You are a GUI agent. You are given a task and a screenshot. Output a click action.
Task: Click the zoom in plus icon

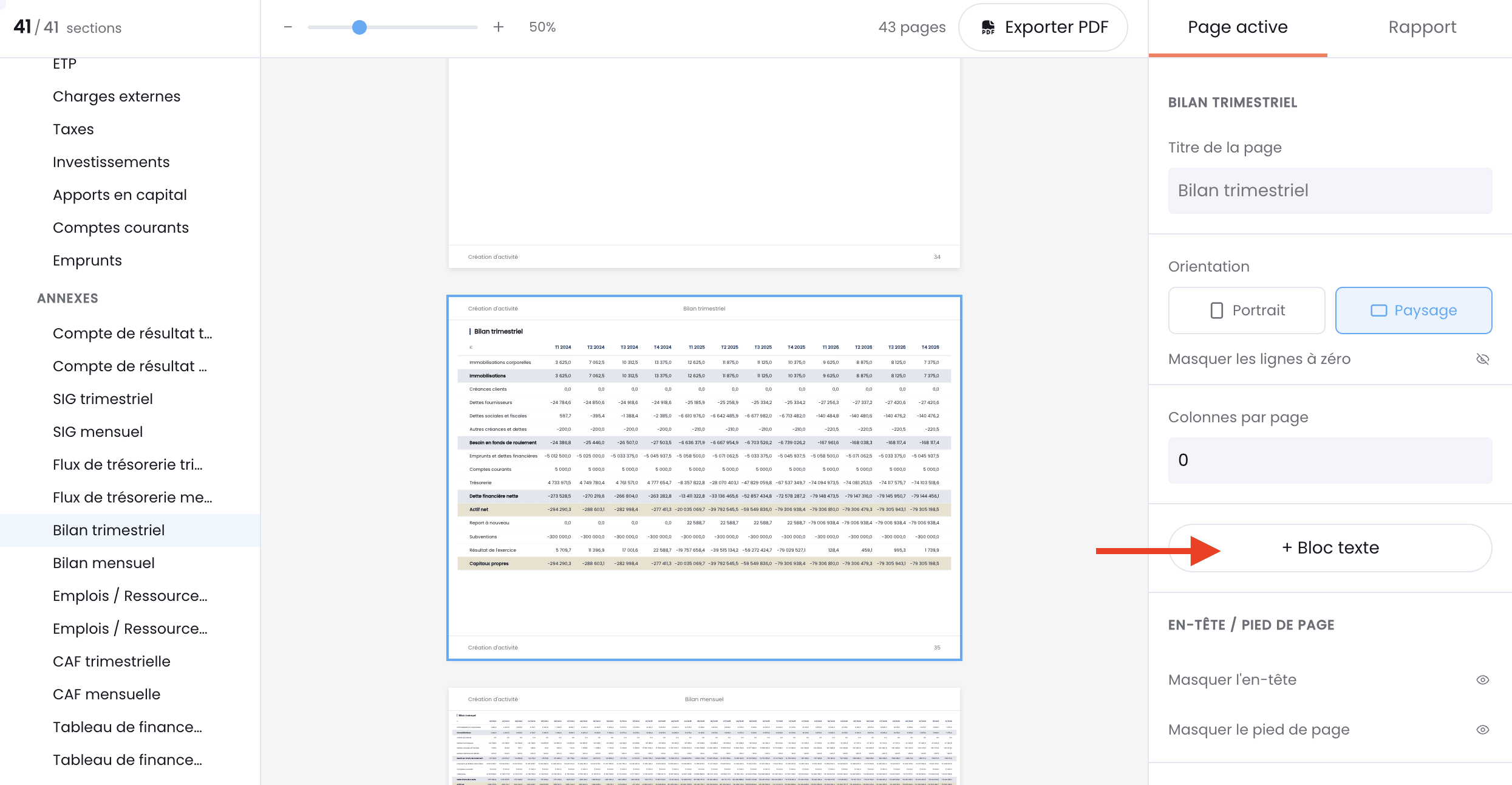(499, 27)
